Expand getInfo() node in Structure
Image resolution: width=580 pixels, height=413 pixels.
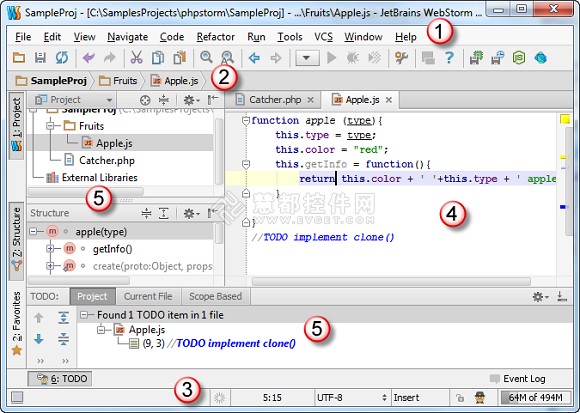(50, 249)
